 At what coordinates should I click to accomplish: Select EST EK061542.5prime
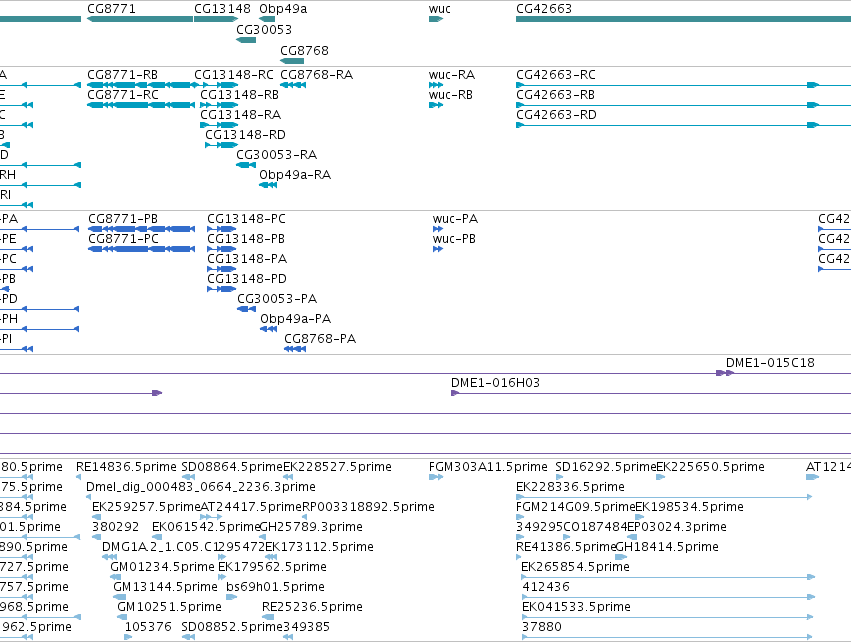pos(206,527)
